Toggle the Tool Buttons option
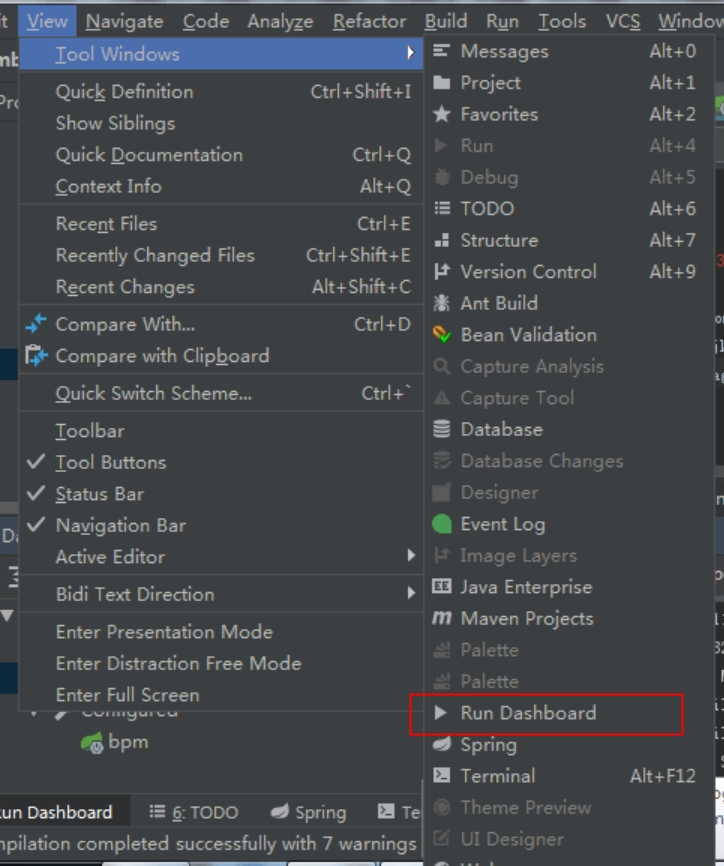 click(110, 462)
